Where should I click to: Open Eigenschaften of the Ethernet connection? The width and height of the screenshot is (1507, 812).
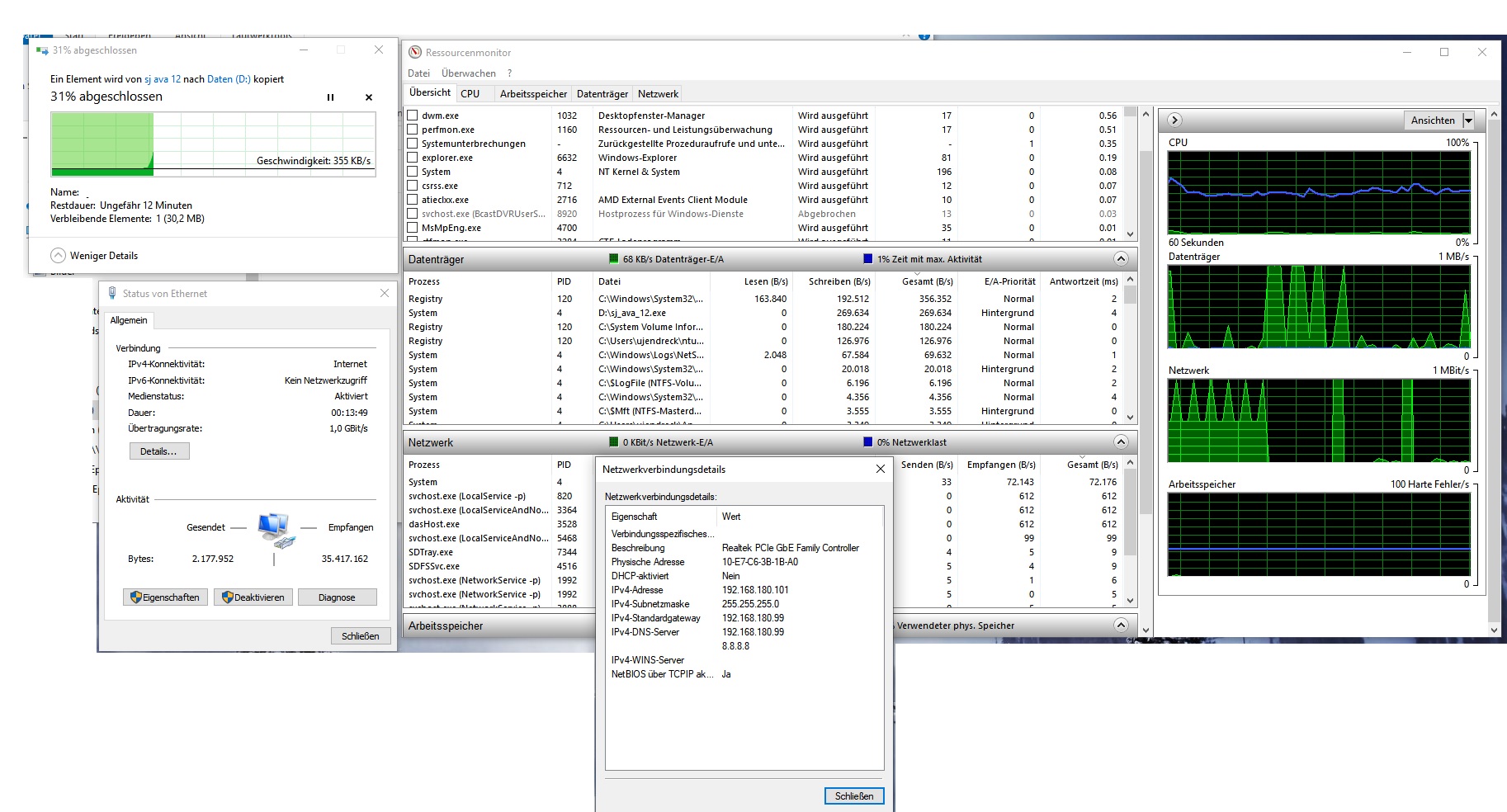tap(165, 597)
